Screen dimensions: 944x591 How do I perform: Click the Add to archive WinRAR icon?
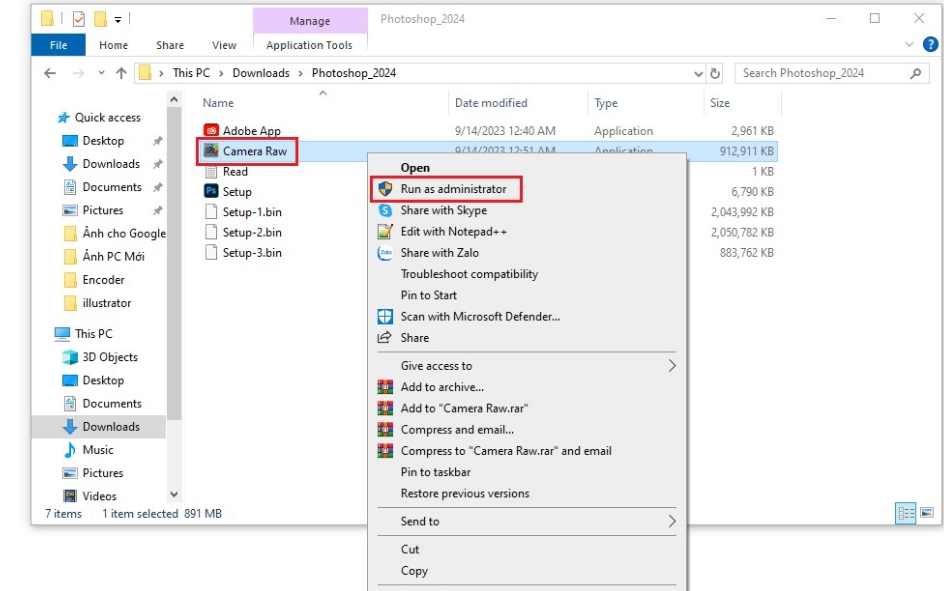point(385,387)
